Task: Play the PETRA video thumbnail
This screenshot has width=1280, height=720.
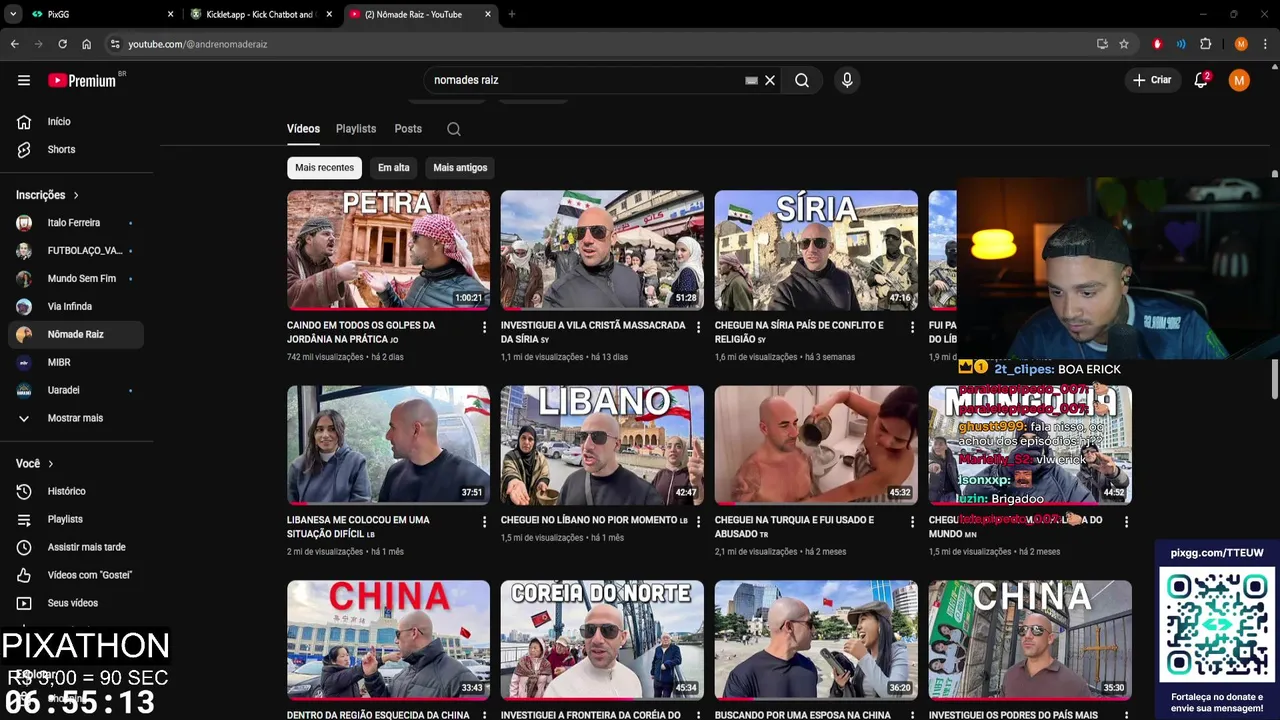Action: point(388,250)
